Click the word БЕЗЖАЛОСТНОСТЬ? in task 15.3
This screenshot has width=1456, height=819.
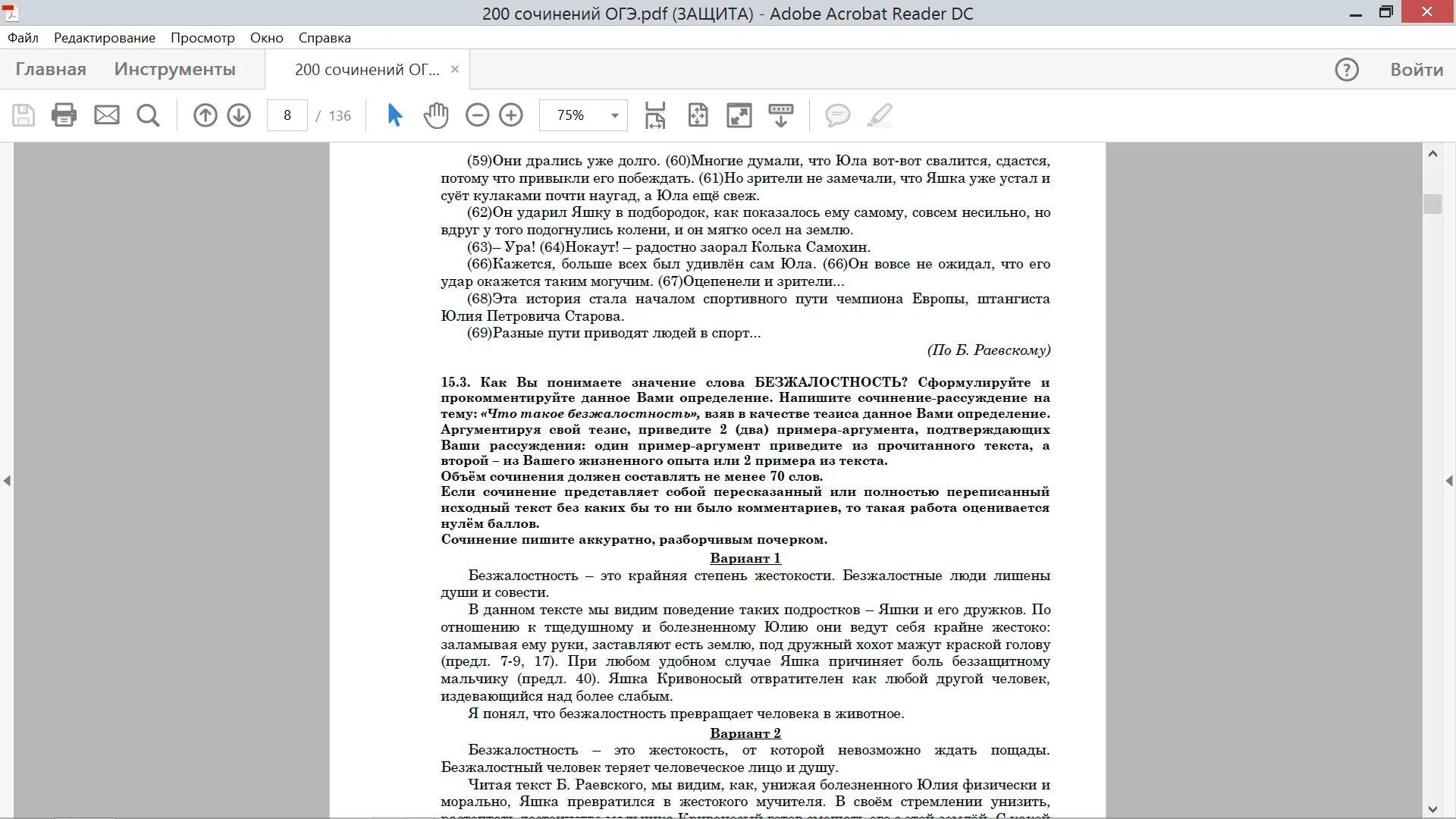[x=831, y=382]
